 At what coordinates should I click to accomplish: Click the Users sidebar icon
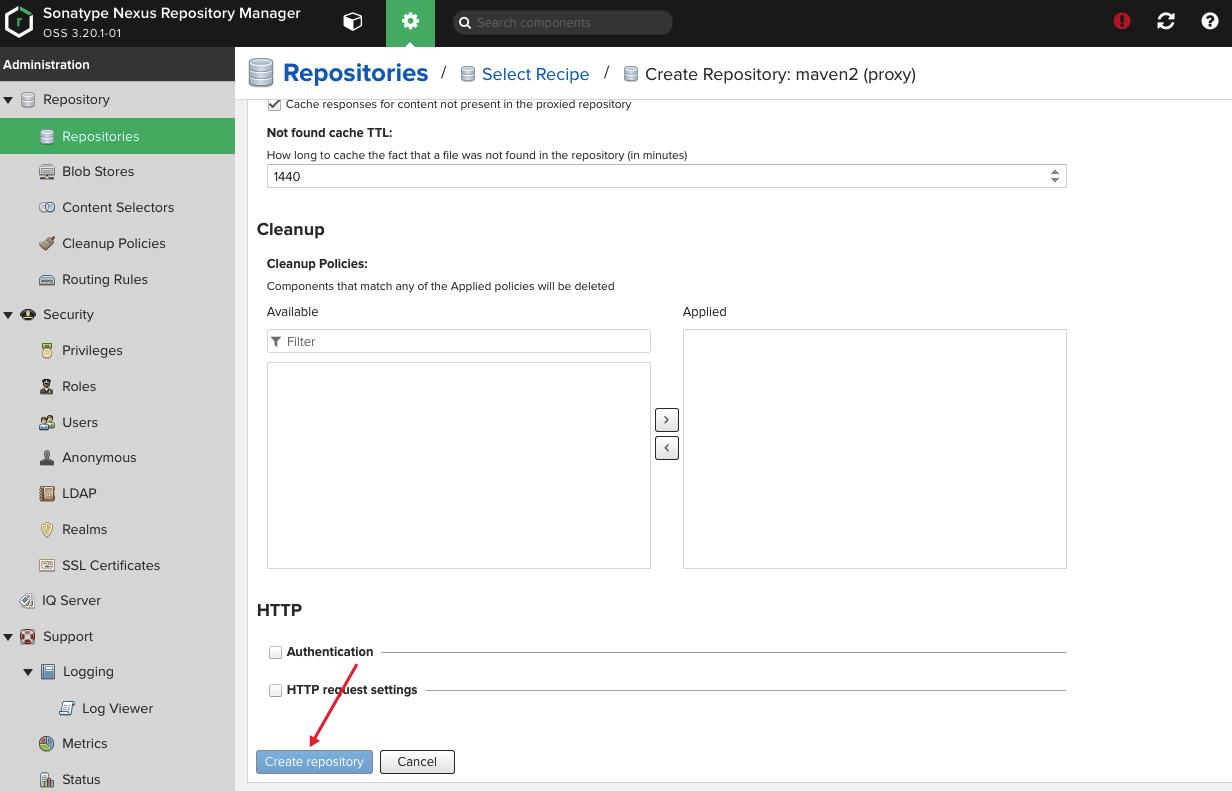pyautogui.click(x=47, y=423)
